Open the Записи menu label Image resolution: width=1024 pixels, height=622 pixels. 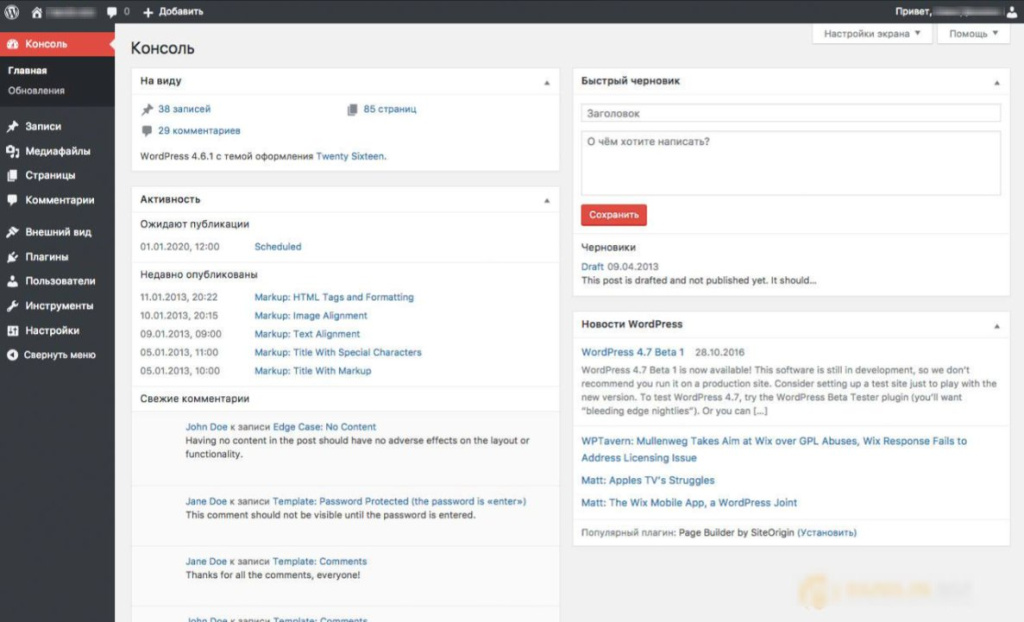click(x=43, y=126)
